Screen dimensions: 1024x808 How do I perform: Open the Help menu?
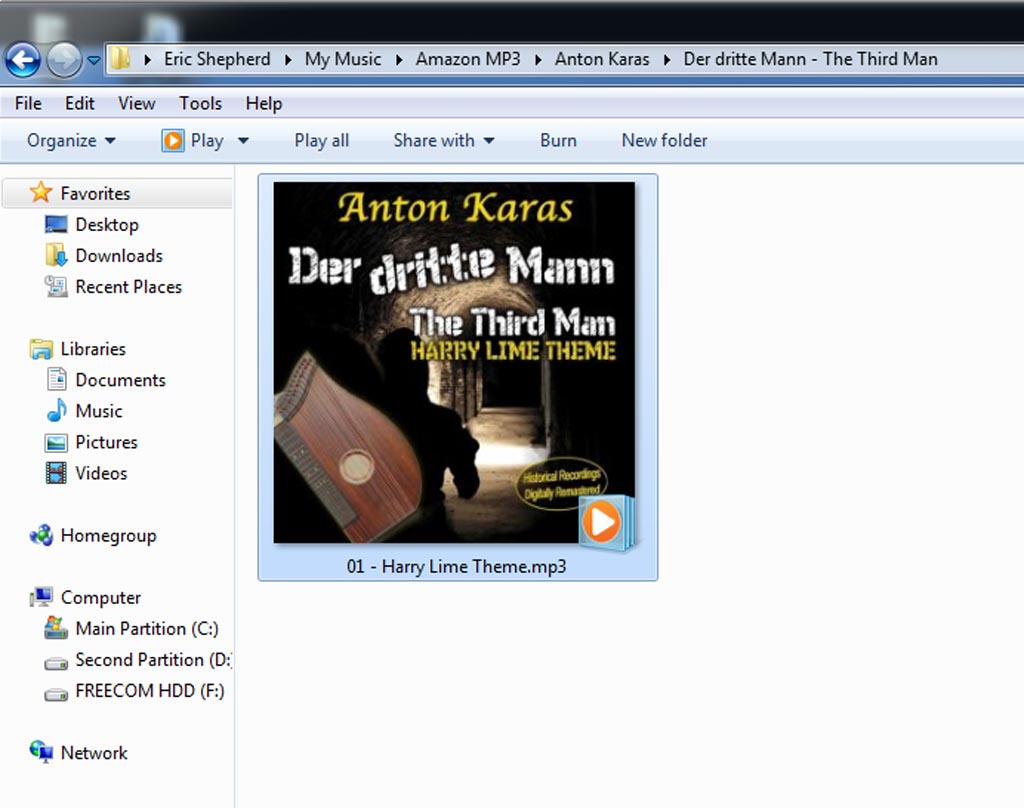click(x=264, y=103)
